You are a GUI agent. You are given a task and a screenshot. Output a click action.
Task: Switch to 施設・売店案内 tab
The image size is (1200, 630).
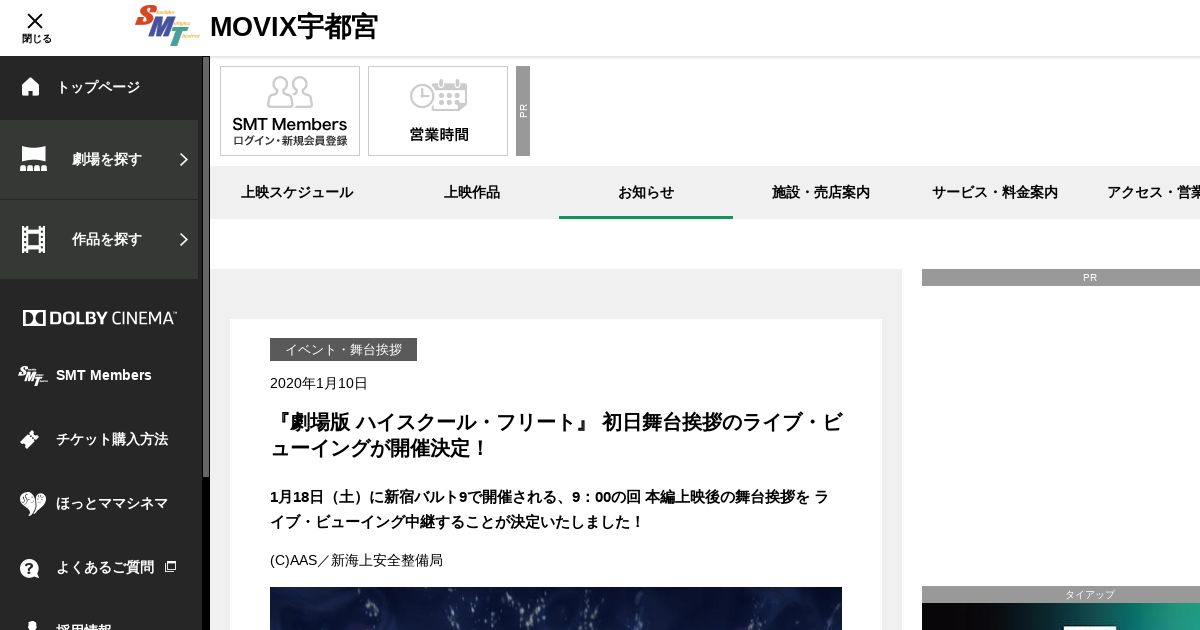(821, 192)
